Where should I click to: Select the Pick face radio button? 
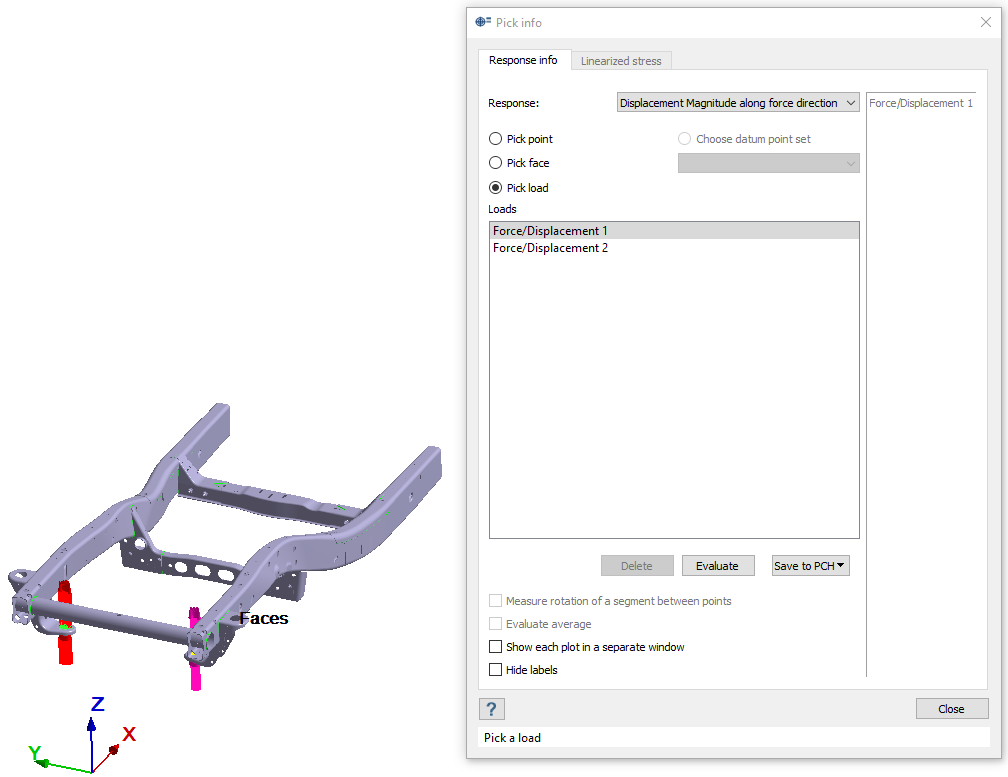click(496, 163)
